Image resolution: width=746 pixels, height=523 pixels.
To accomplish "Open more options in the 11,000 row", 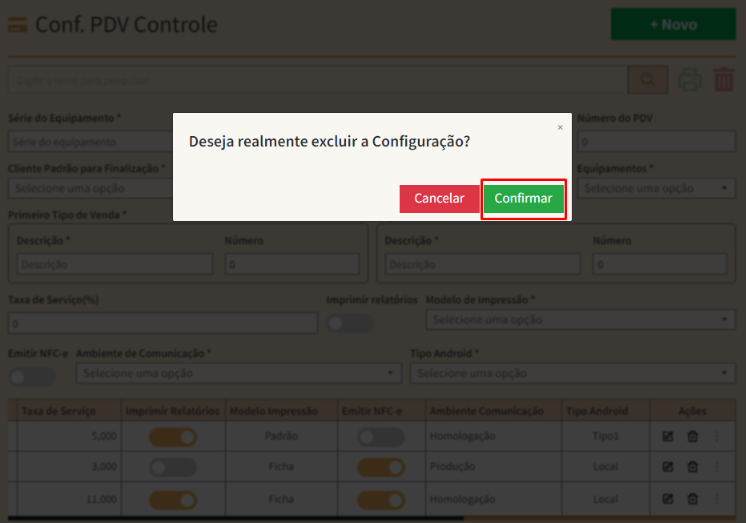I will pos(717,499).
